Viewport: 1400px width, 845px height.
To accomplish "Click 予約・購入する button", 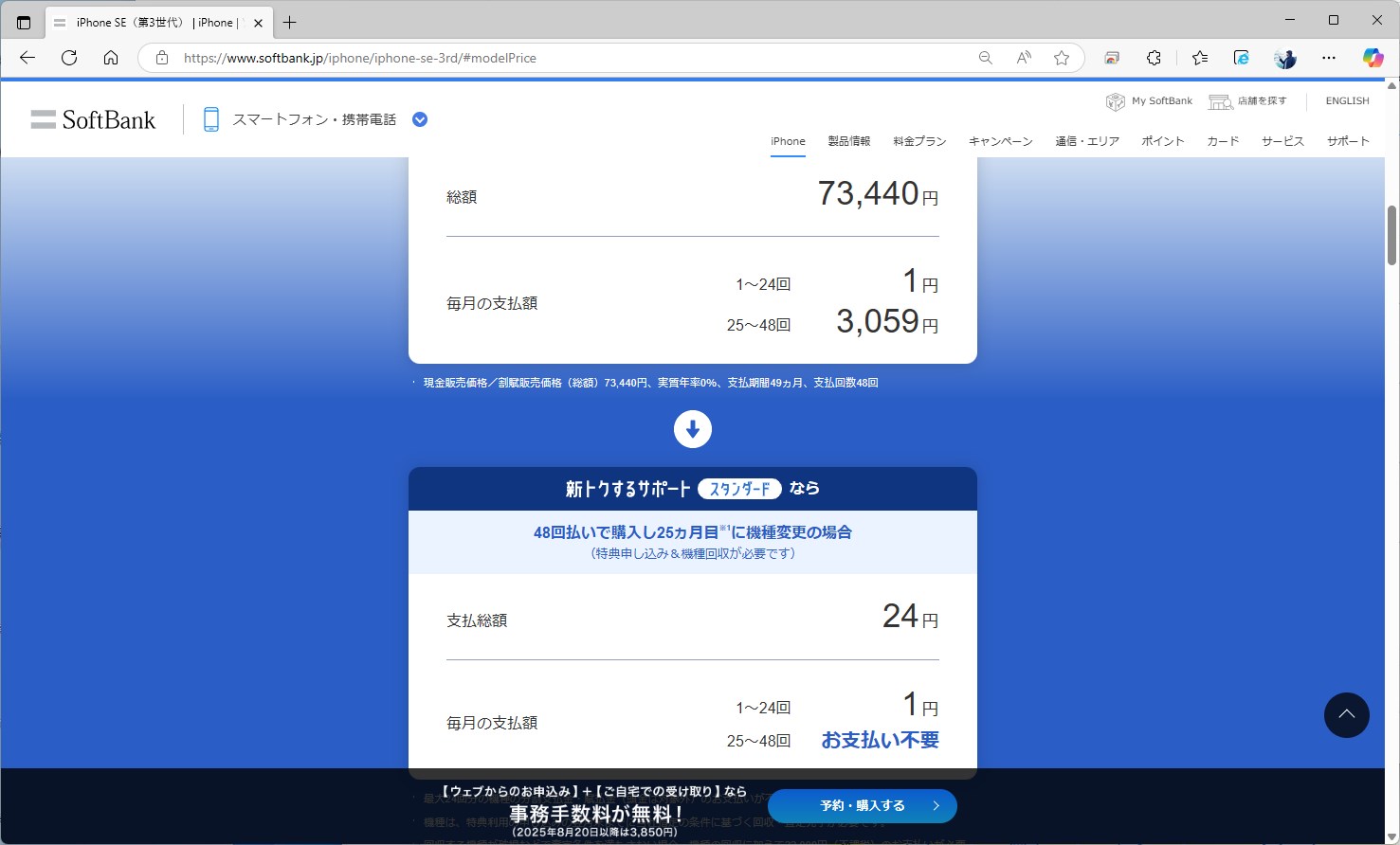I will tap(863, 806).
